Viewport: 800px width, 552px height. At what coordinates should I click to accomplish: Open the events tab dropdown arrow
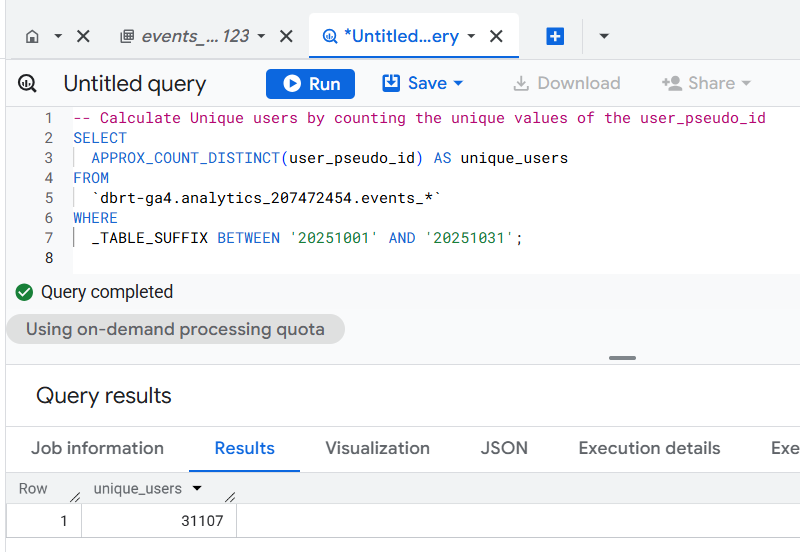point(261,37)
